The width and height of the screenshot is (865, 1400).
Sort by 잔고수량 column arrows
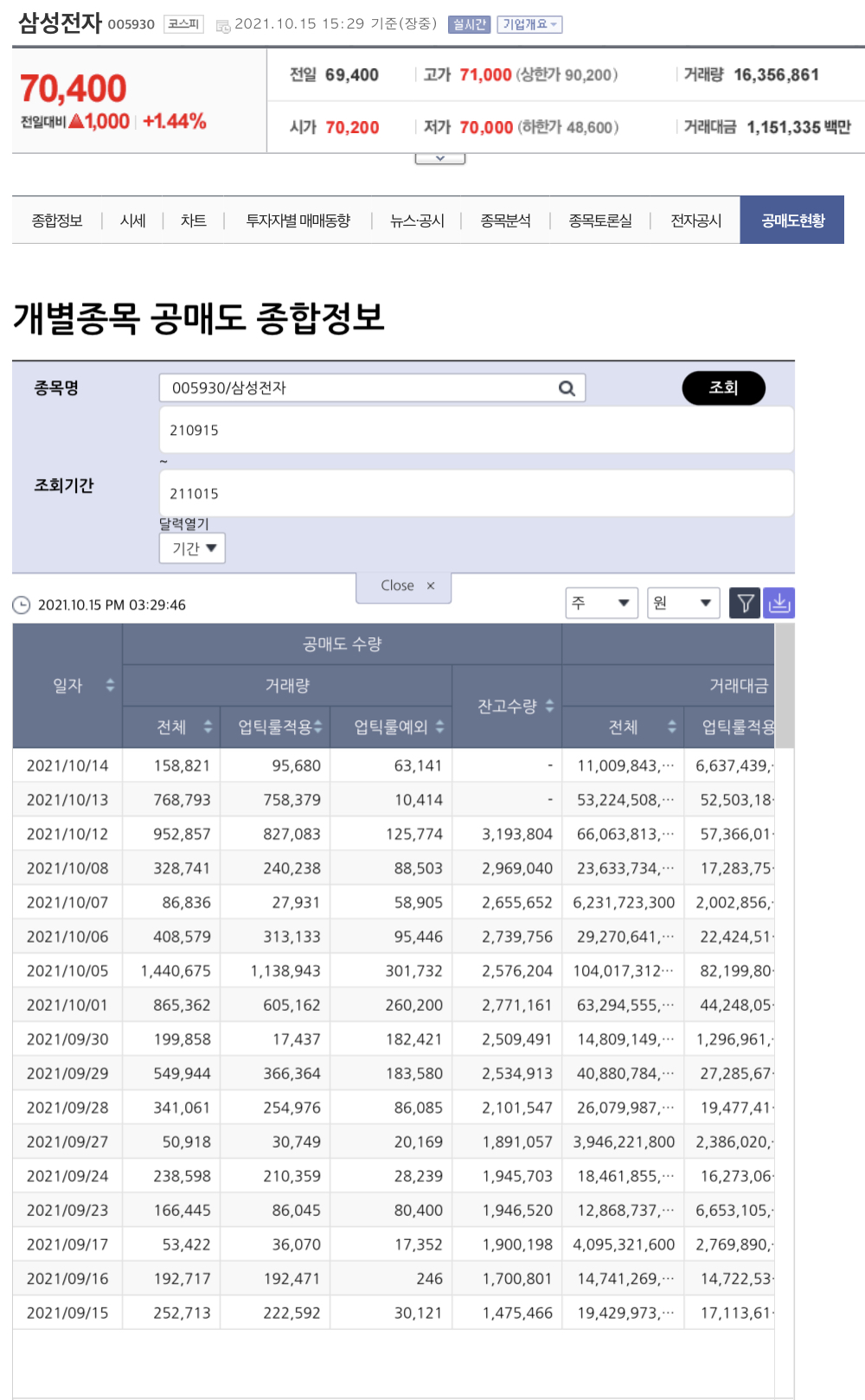[549, 706]
